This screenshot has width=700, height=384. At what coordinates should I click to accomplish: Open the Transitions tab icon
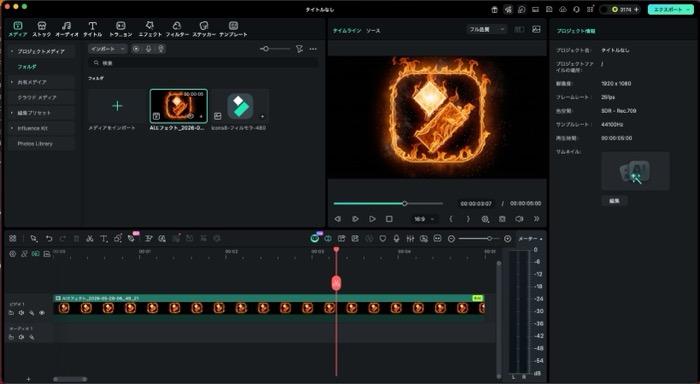121,25
